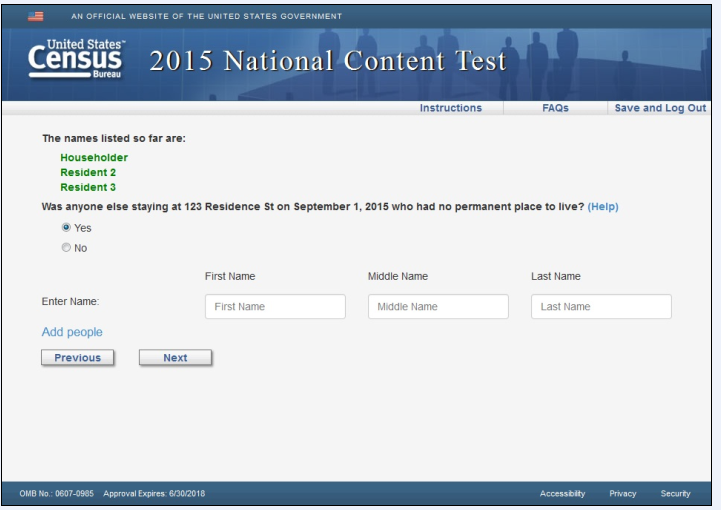Click the Add people link
This screenshot has width=721, height=510.
[72, 332]
